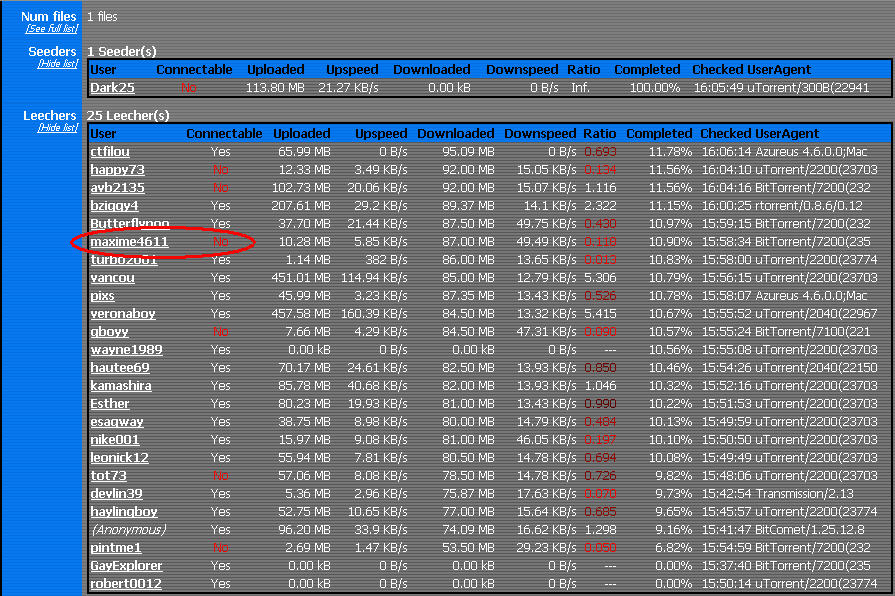This screenshot has width=895, height=596.
Task: Click the haylingboy user link
Action: click(x=124, y=512)
